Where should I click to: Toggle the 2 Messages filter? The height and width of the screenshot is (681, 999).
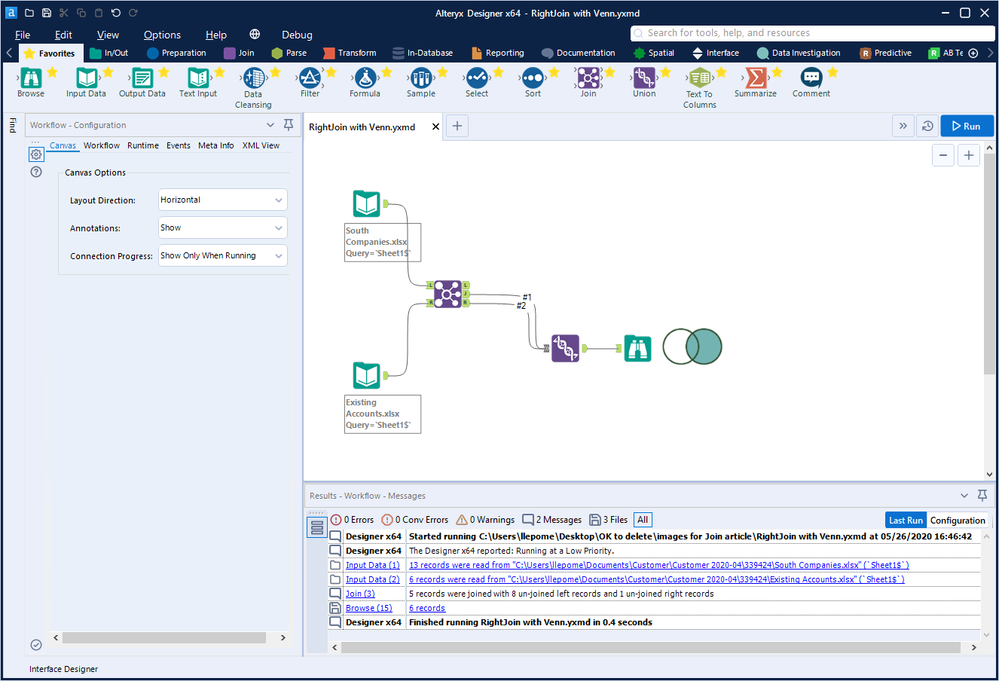coord(552,520)
